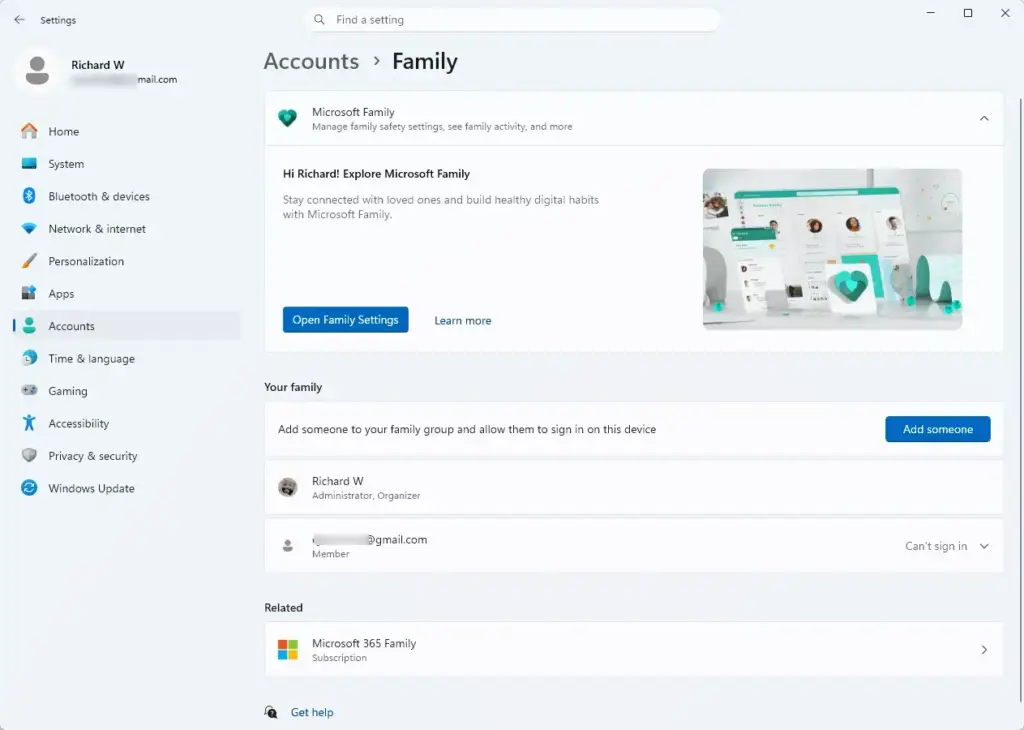Click the Network wifi icon
This screenshot has width=1024, height=730.
(x=29, y=229)
